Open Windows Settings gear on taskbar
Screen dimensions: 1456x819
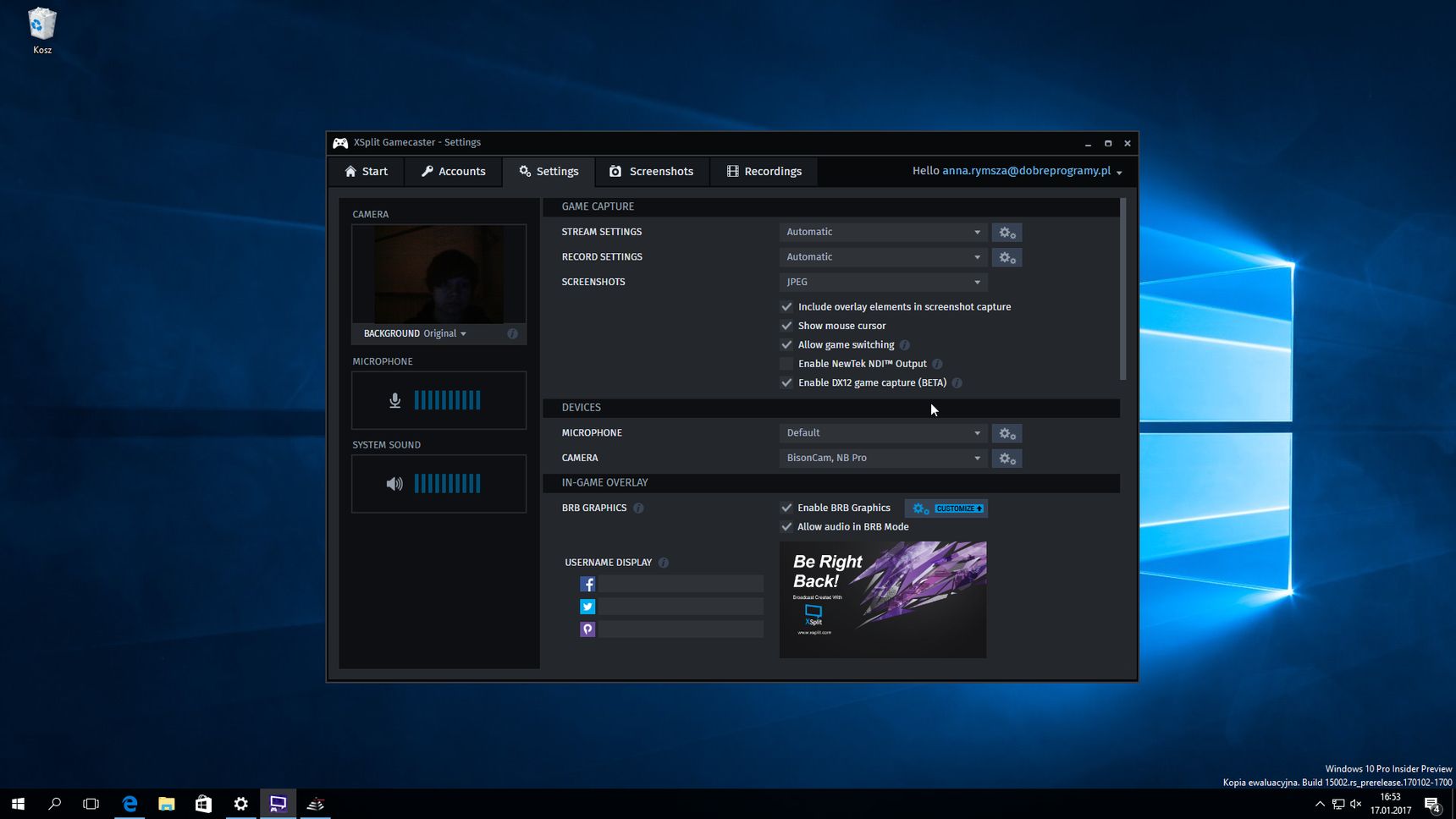(x=240, y=804)
